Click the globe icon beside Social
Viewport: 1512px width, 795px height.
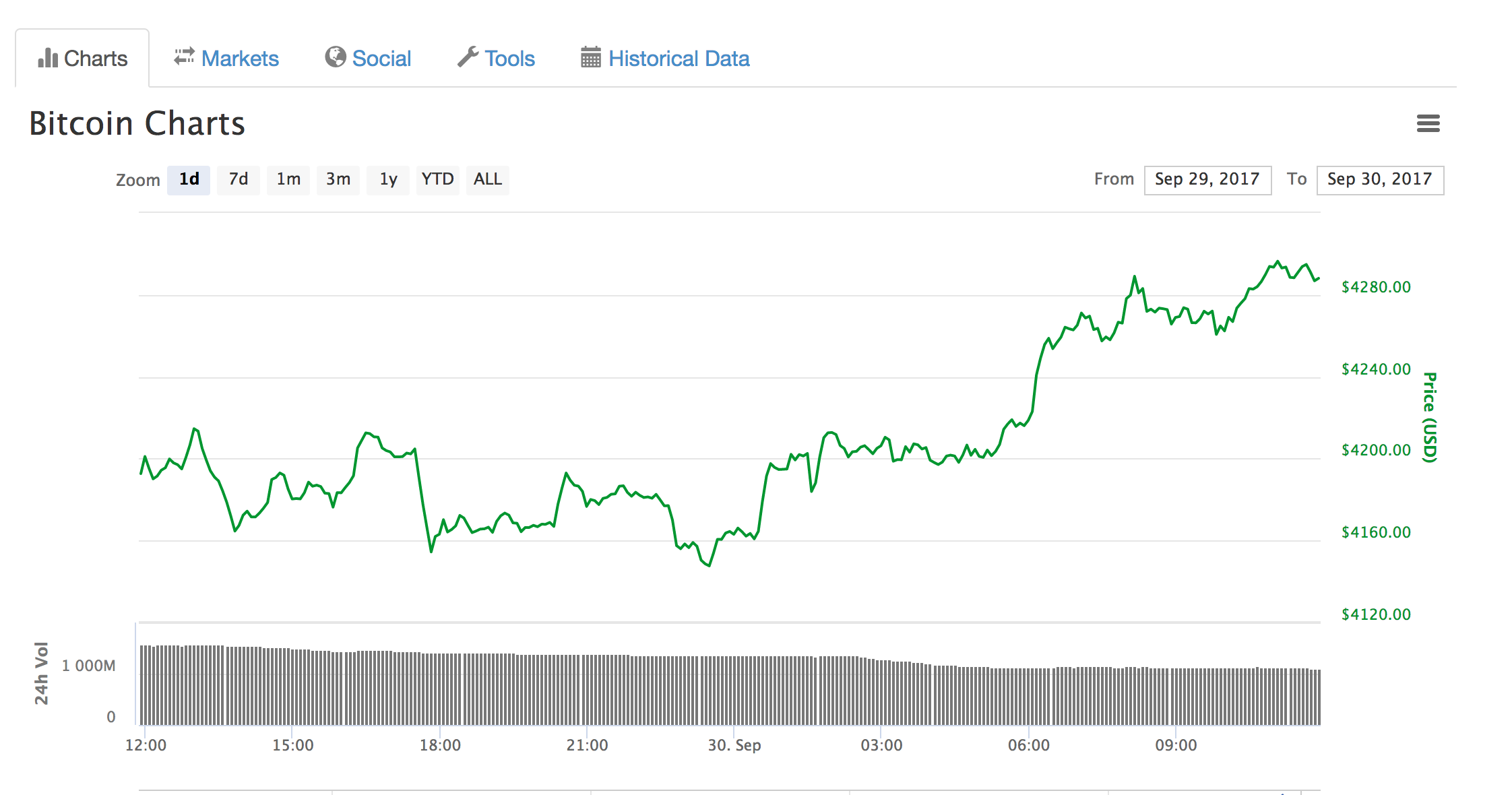[335, 57]
